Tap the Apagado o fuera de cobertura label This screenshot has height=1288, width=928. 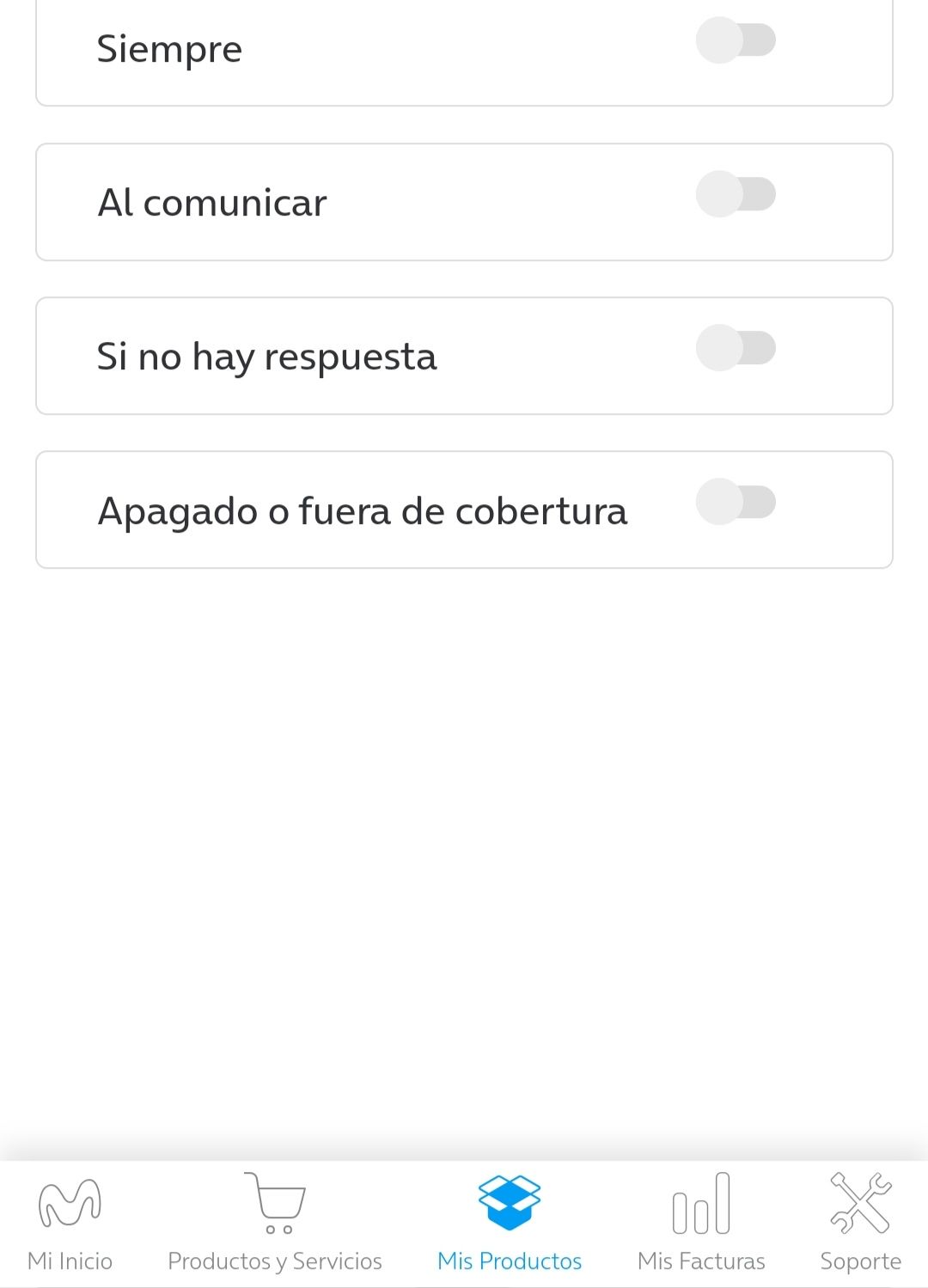[x=362, y=511]
